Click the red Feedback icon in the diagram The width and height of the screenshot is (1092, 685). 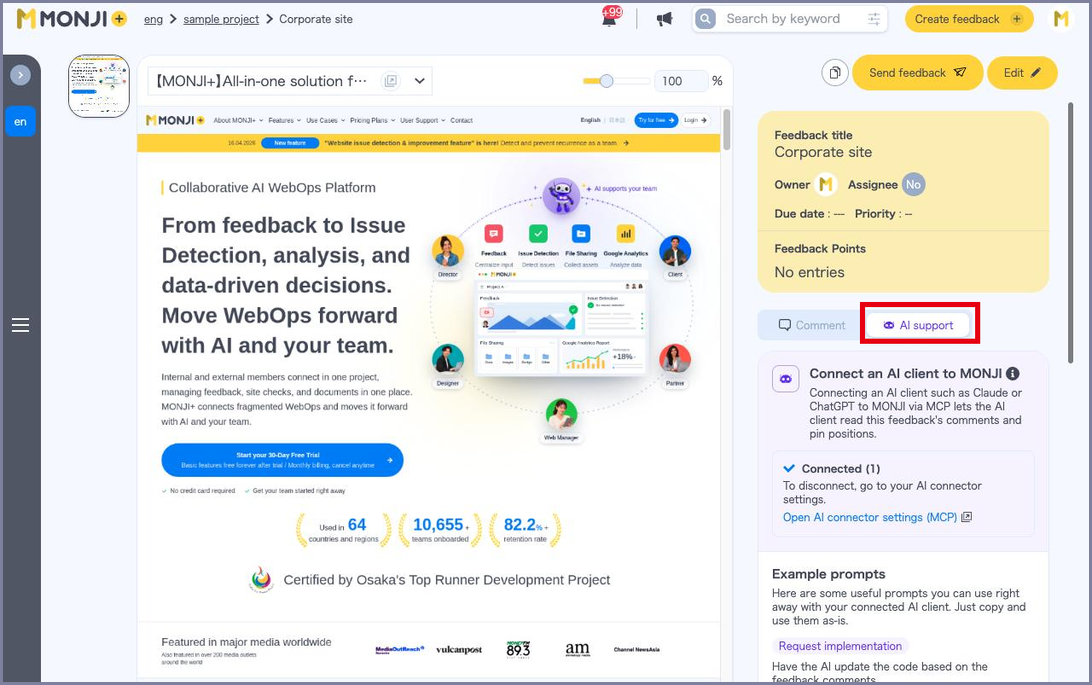493,234
